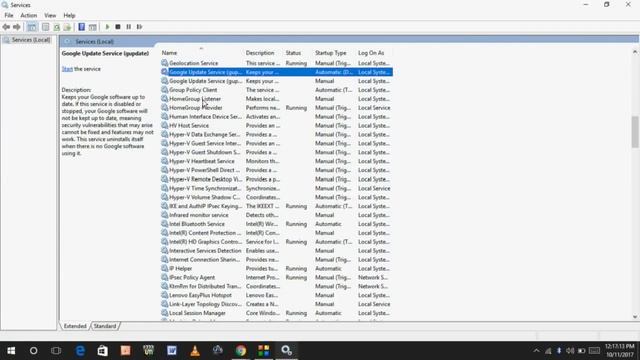Image resolution: width=640 pixels, height=360 pixels.
Task: Click the Pause Service toolbar icon
Action: pos(129,27)
